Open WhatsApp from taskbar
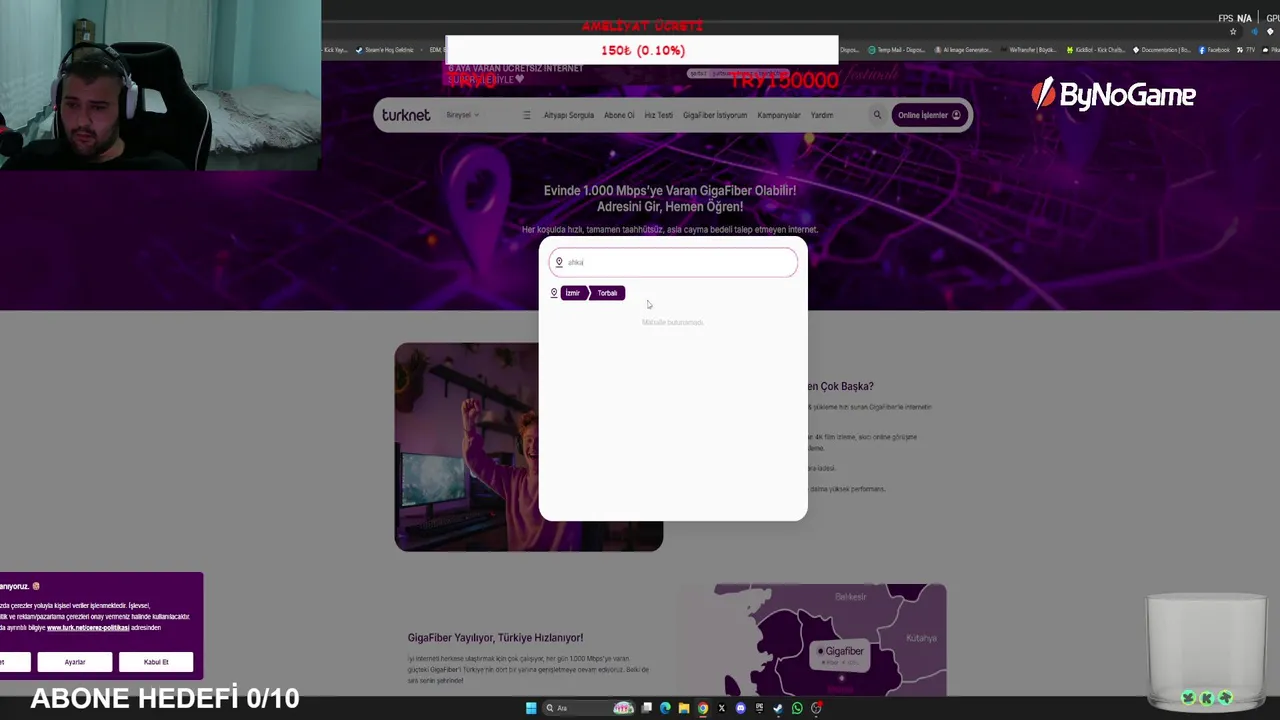1280x720 pixels. click(x=797, y=708)
